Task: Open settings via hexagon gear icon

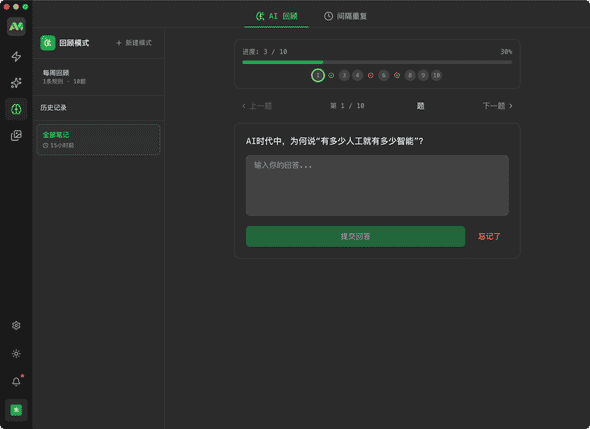Action: tap(16, 326)
